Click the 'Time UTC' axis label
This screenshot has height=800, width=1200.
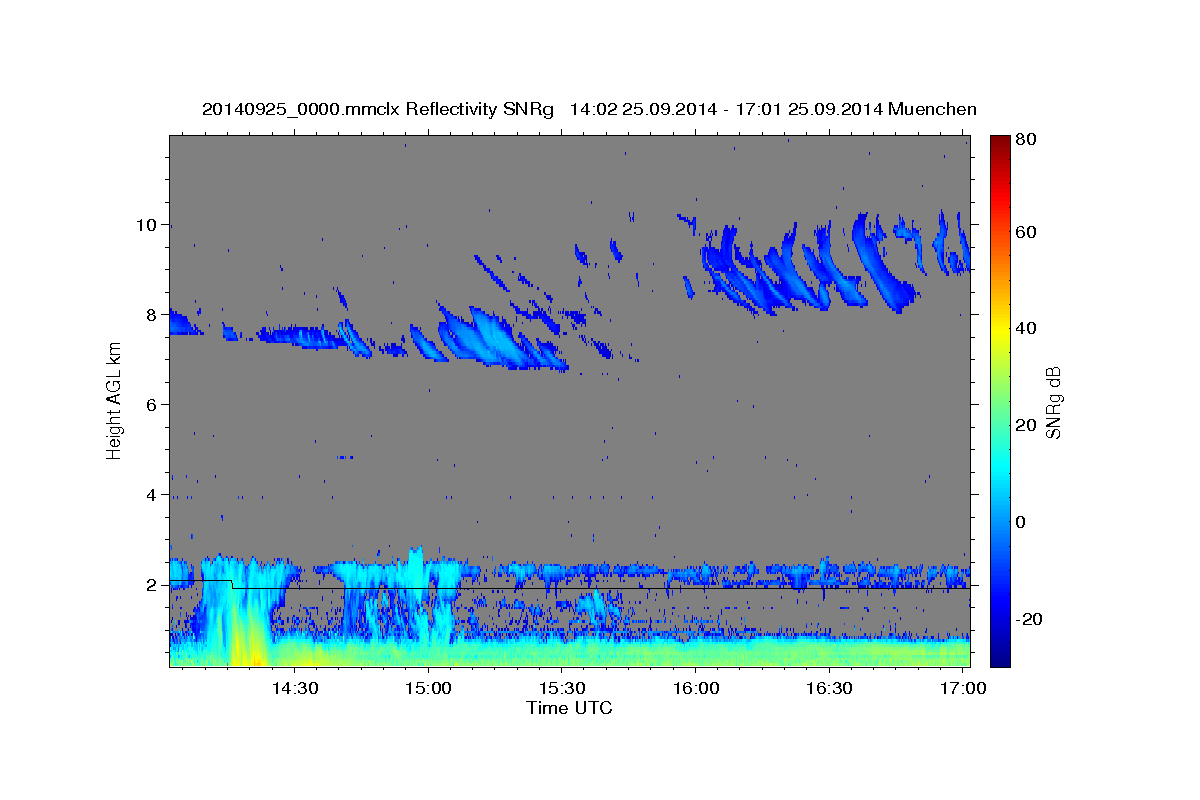pos(569,708)
